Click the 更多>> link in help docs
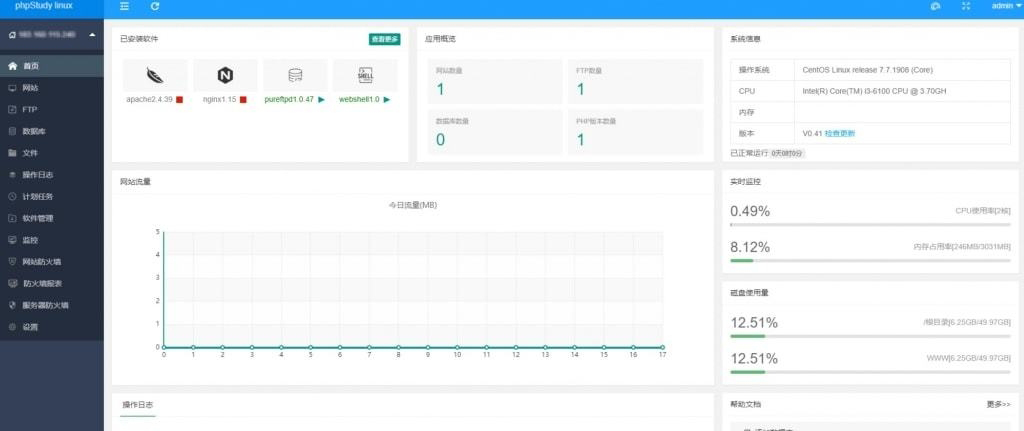Viewport: 1024px width, 431px height. [x=998, y=404]
